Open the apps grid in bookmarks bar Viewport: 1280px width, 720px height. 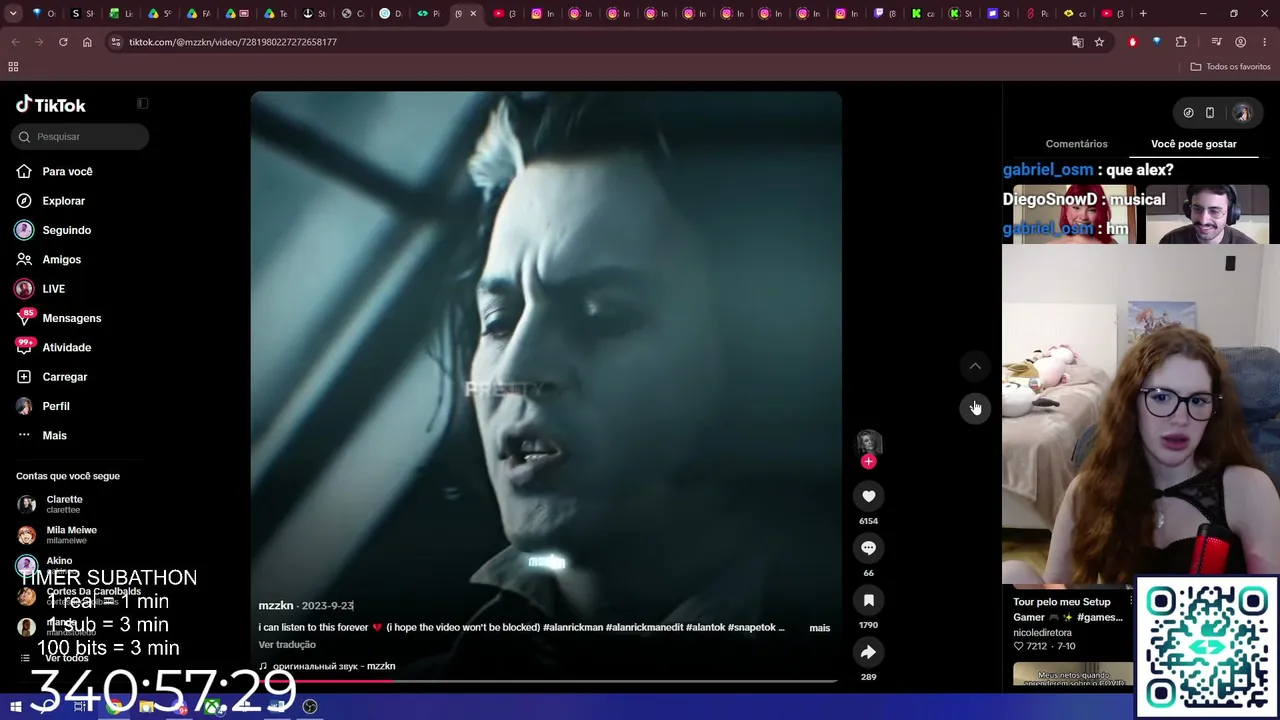(x=13, y=67)
